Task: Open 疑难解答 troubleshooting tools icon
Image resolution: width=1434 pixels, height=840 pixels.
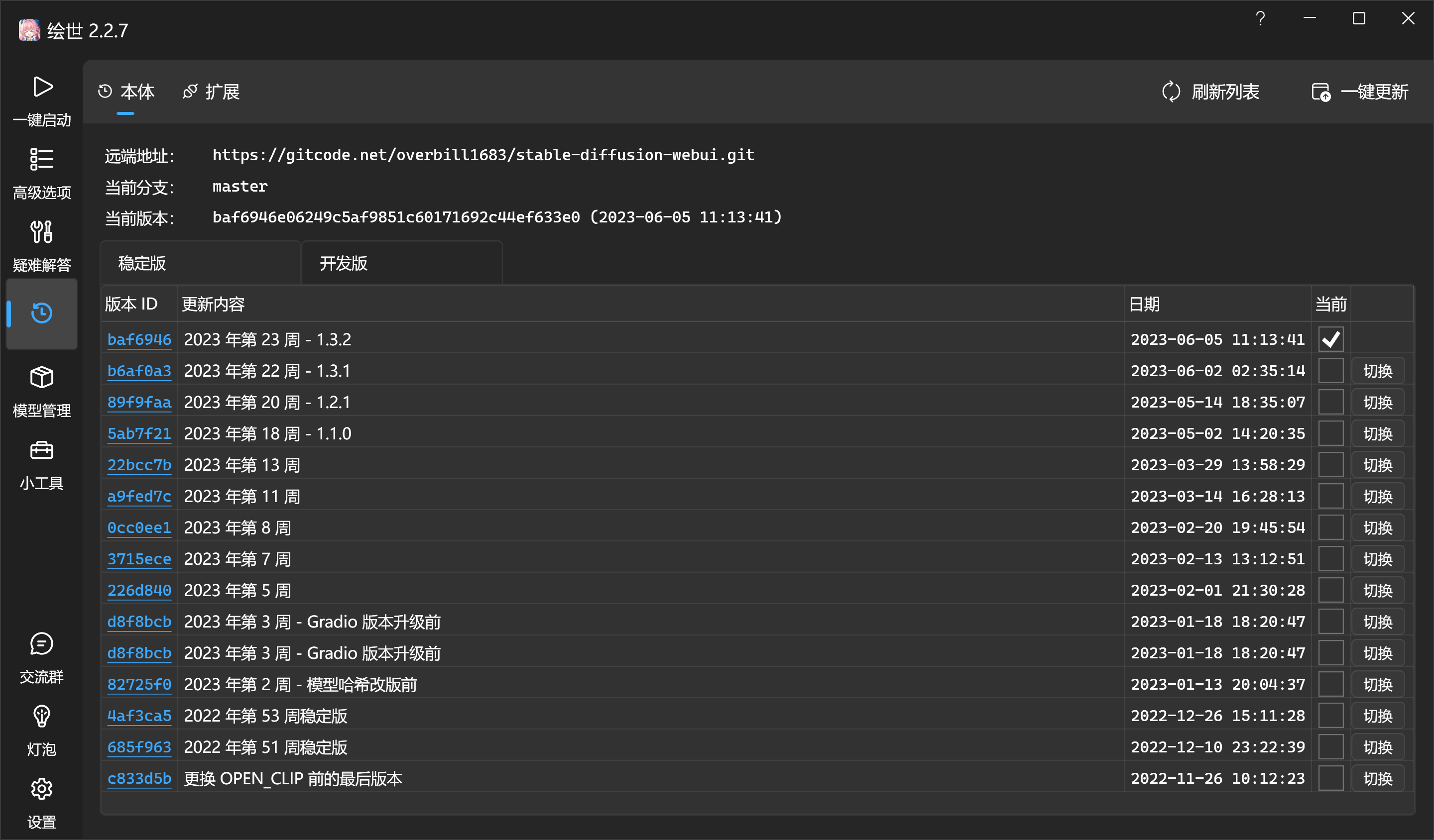Action: 41,232
